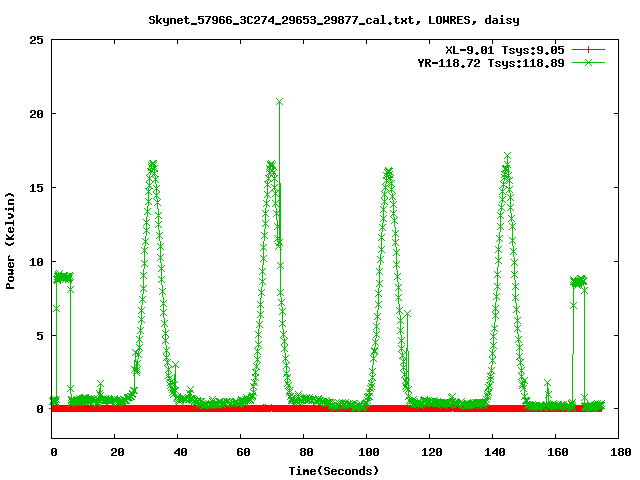
Task: Click the x-axis tick label 20
Action: click(117, 452)
